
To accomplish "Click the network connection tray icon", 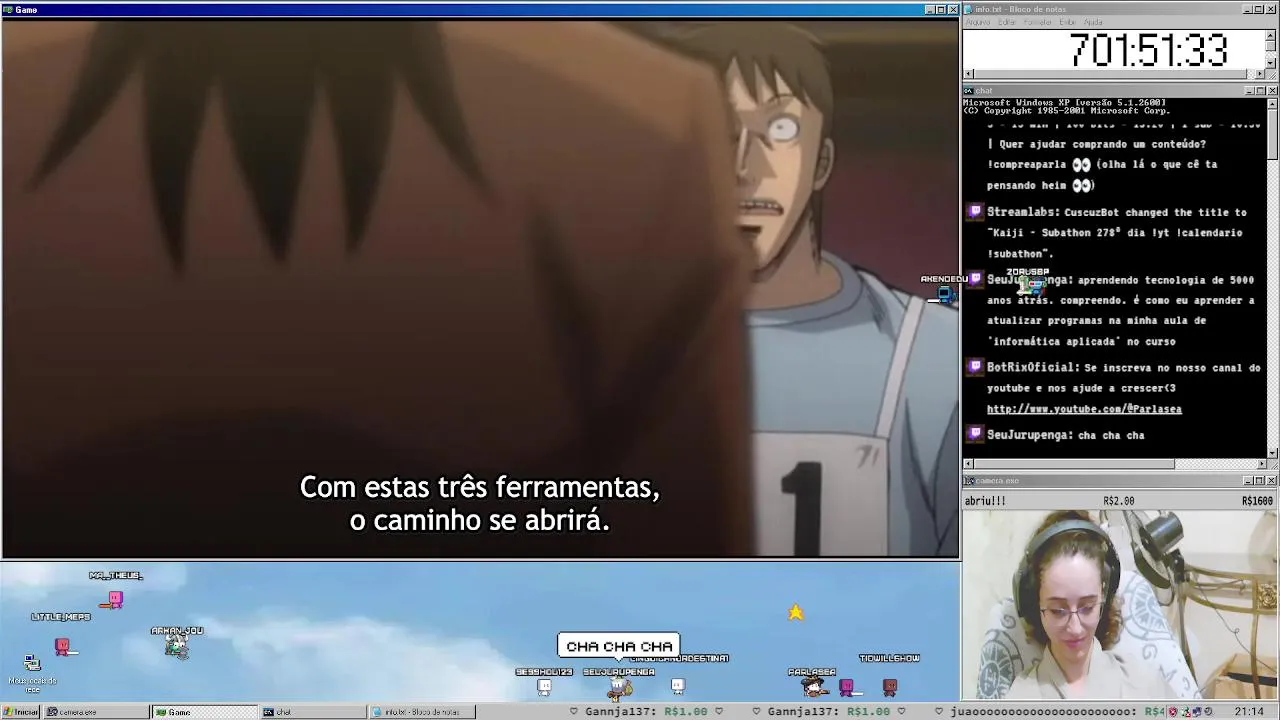I will pos(1188,711).
